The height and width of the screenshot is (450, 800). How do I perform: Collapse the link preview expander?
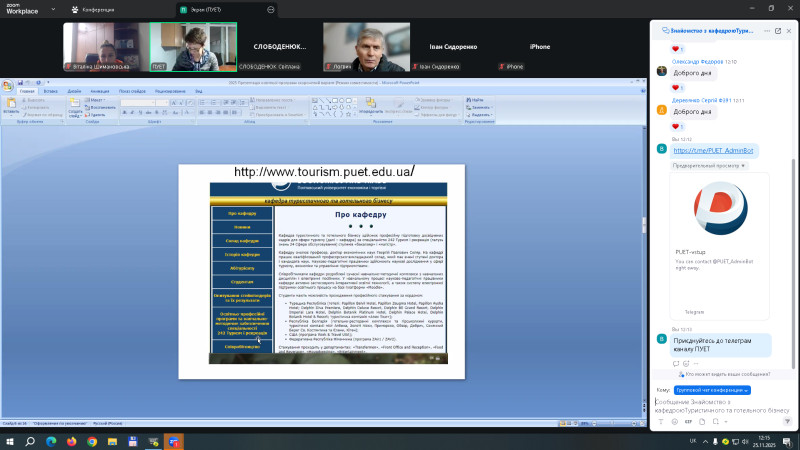[742, 165]
